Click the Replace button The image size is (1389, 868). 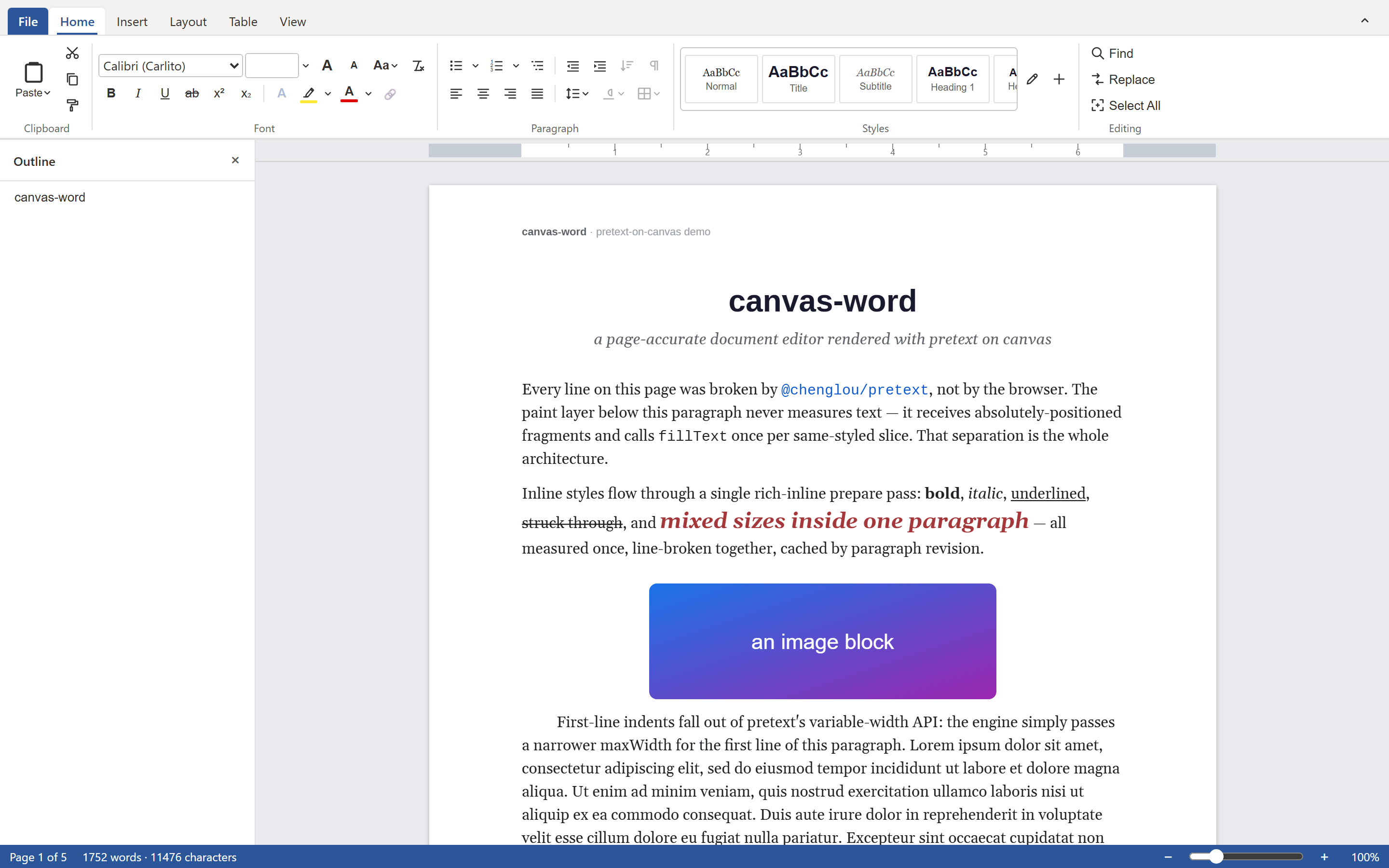(1123, 79)
